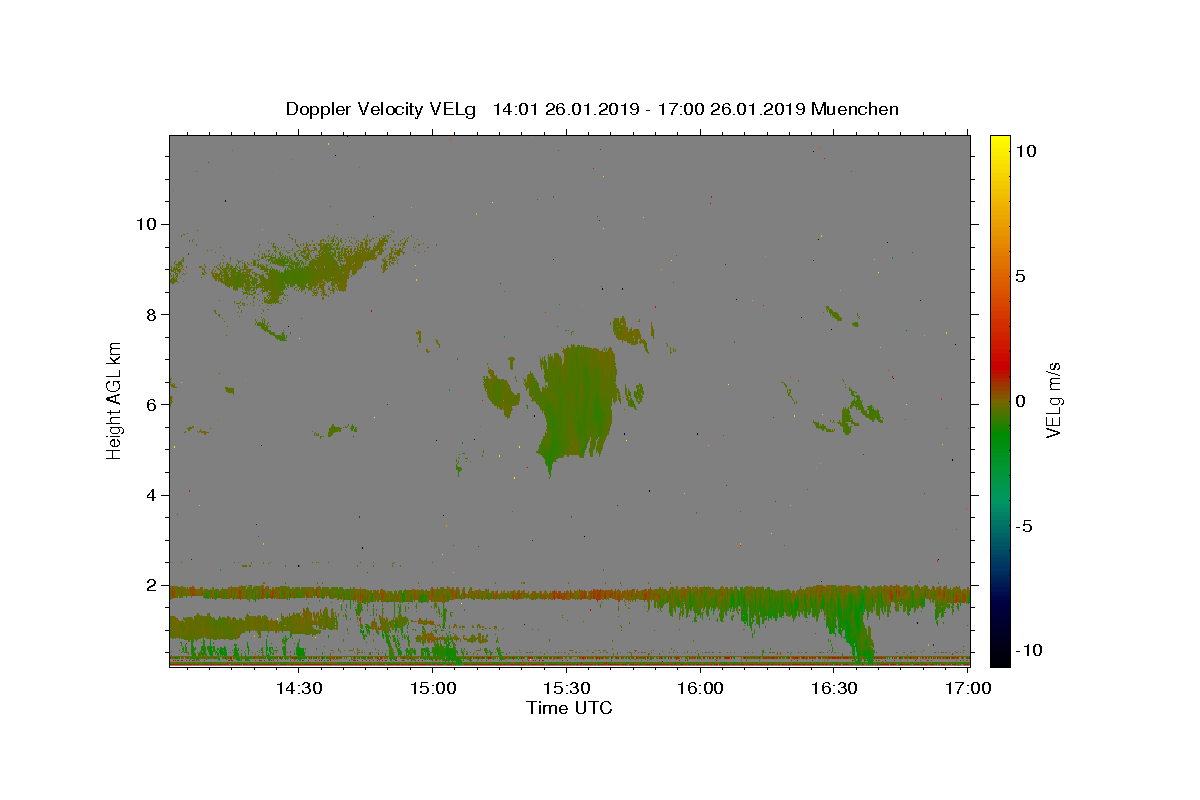Click the colorbar label 'VELg m/s'

1053,401
